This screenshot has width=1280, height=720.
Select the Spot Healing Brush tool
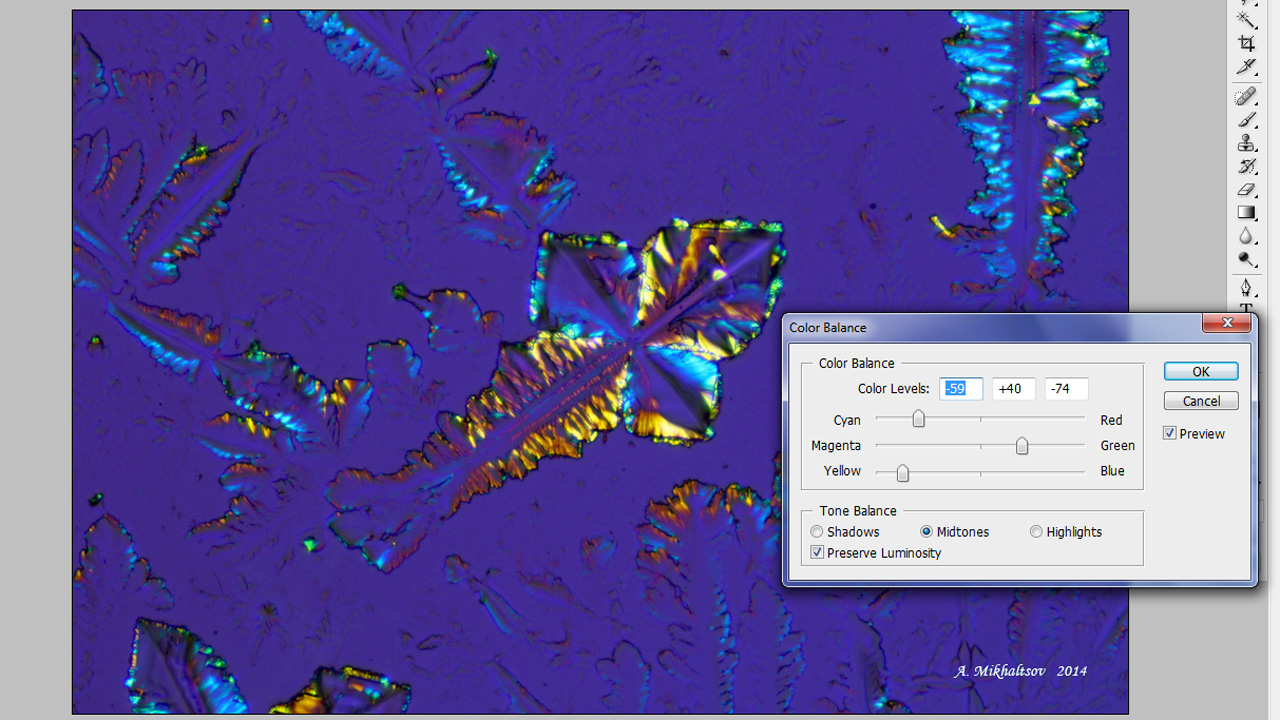(x=1246, y=97)
